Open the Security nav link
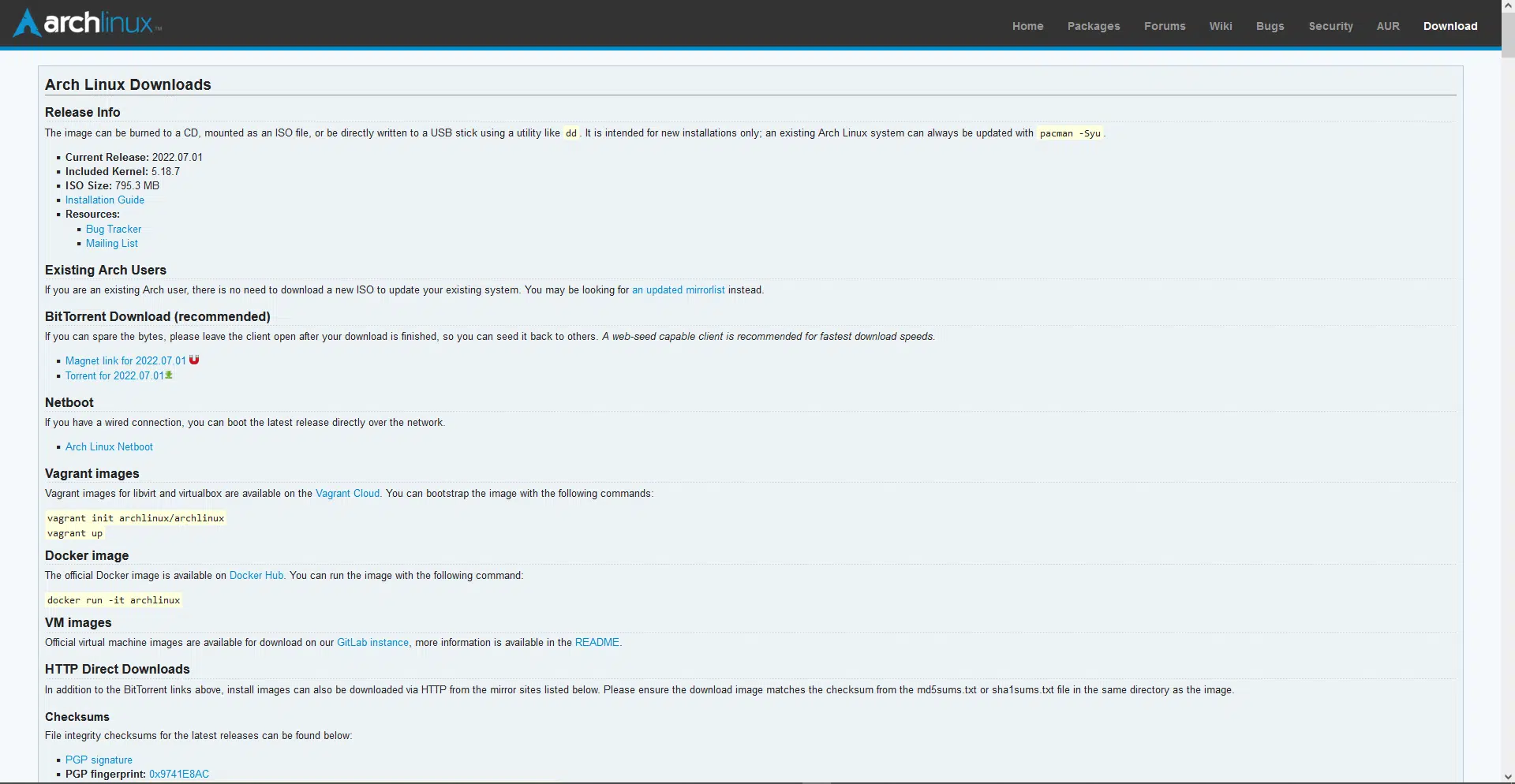The height and width of the screenshot is (784, 1515). [x=1330, y=26]
